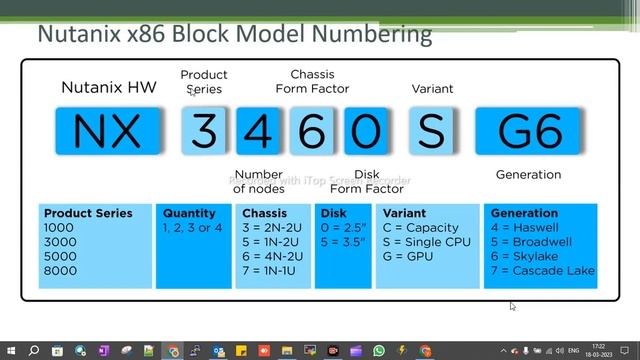Click the '0 = 2.5"' disk entry
The height and width of the screenshot is (360, 640).
pos(343,227)
